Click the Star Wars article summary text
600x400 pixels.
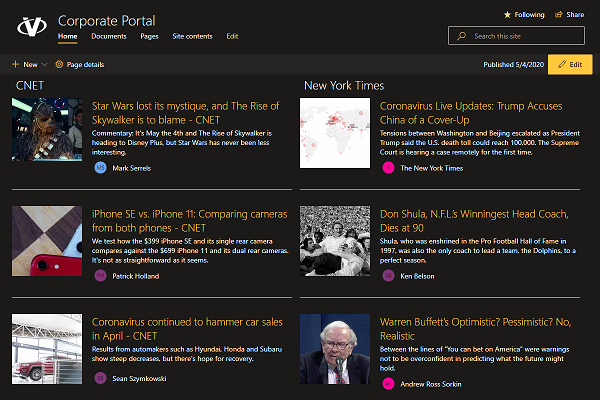(182, 142)
